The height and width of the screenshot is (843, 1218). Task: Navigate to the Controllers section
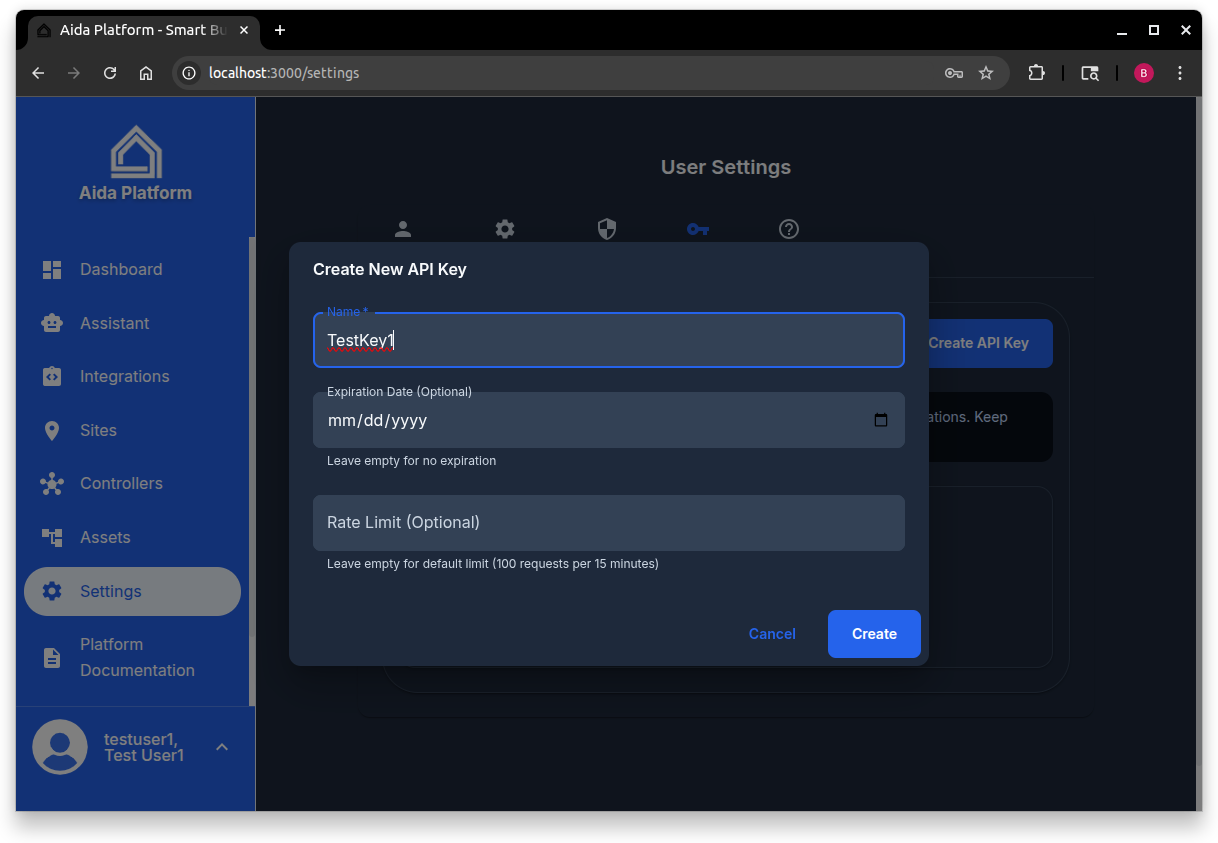point(121,483)
